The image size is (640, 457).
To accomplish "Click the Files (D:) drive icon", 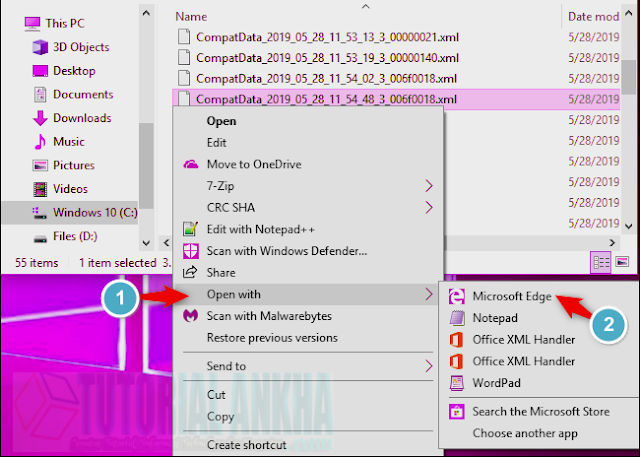I will tap(40, 238).
